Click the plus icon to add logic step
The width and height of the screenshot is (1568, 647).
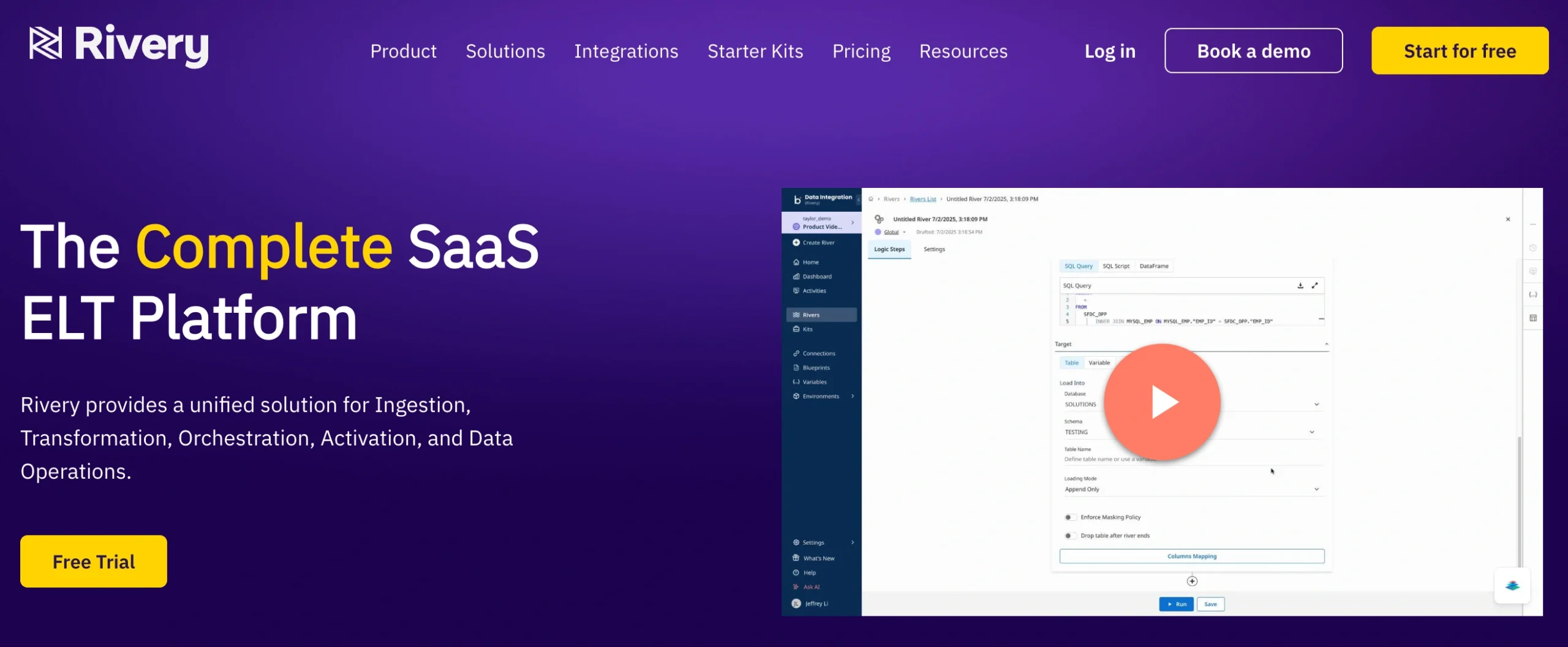coord(1192,581)
